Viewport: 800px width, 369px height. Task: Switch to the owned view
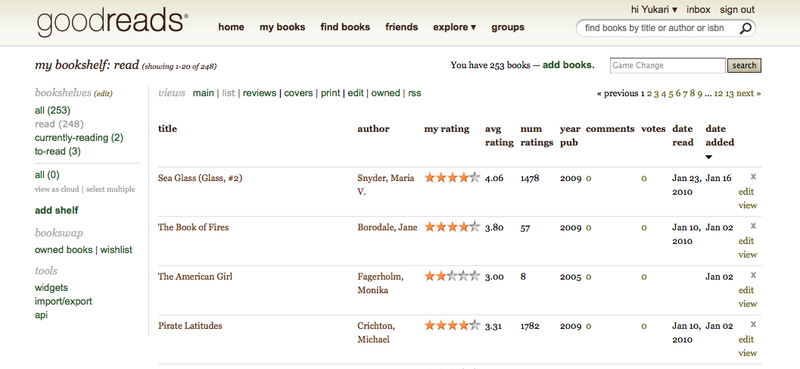click(x=385, y=93)
